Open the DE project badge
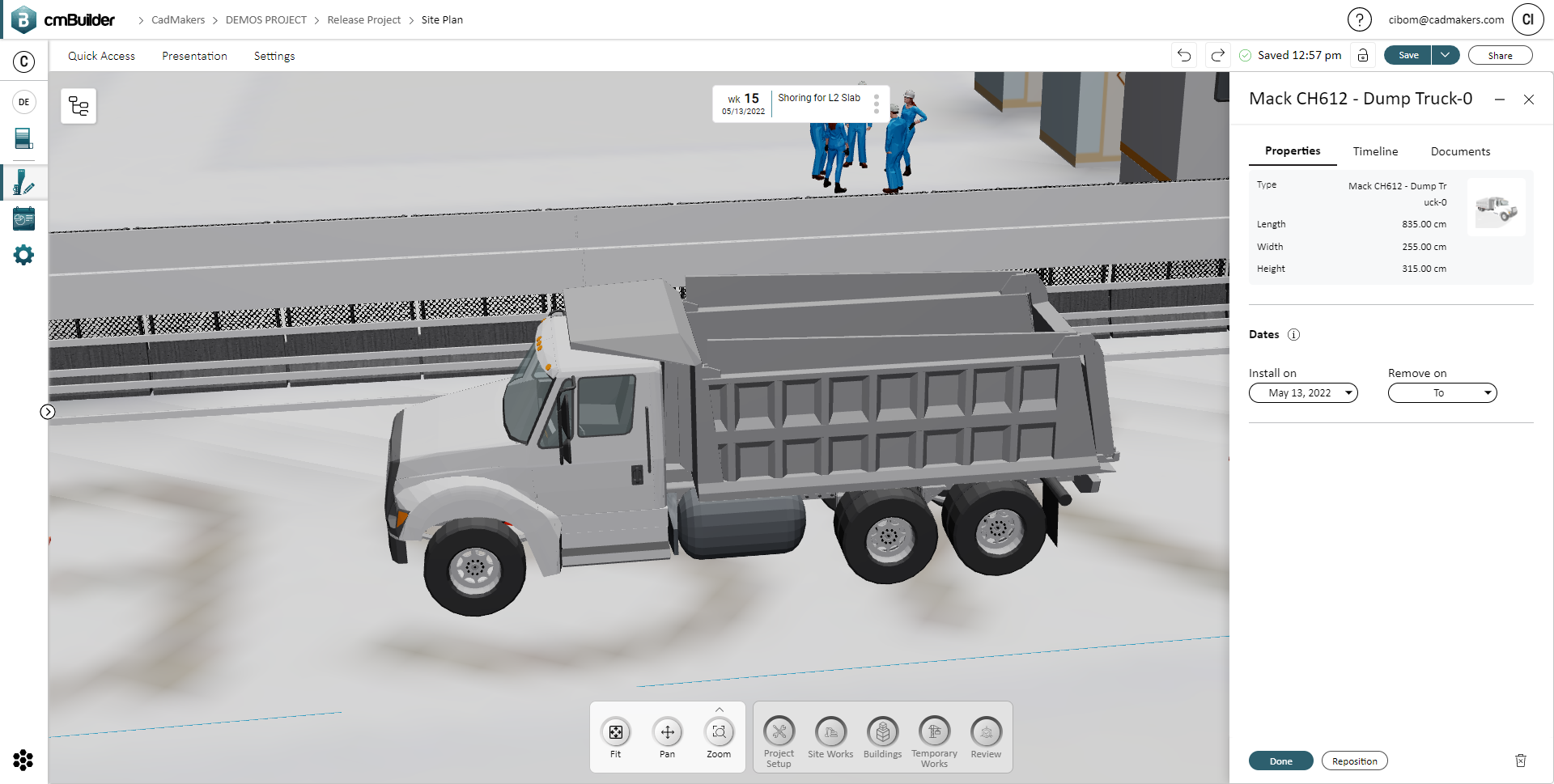 24,102
